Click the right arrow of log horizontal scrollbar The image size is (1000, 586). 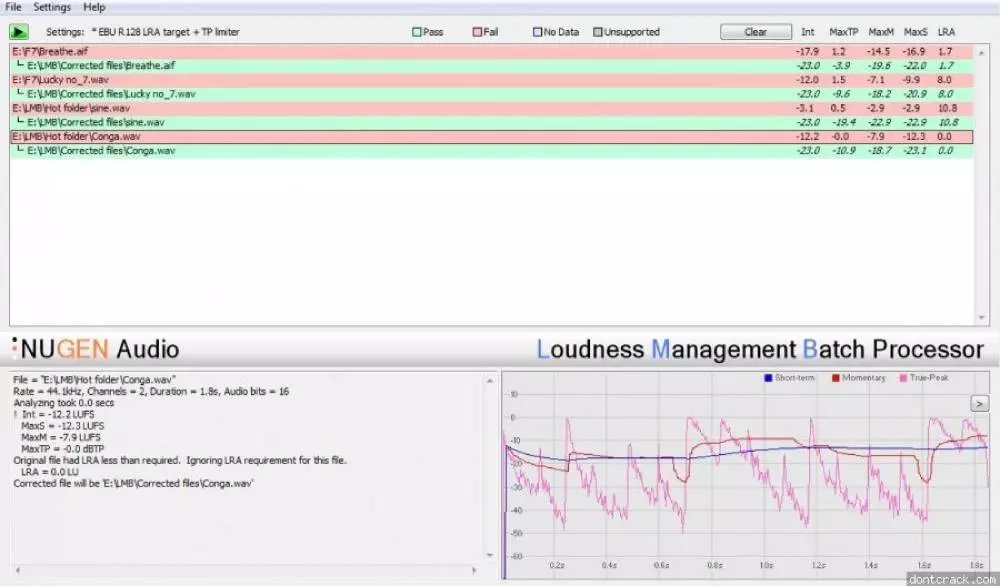coord(474,570)
